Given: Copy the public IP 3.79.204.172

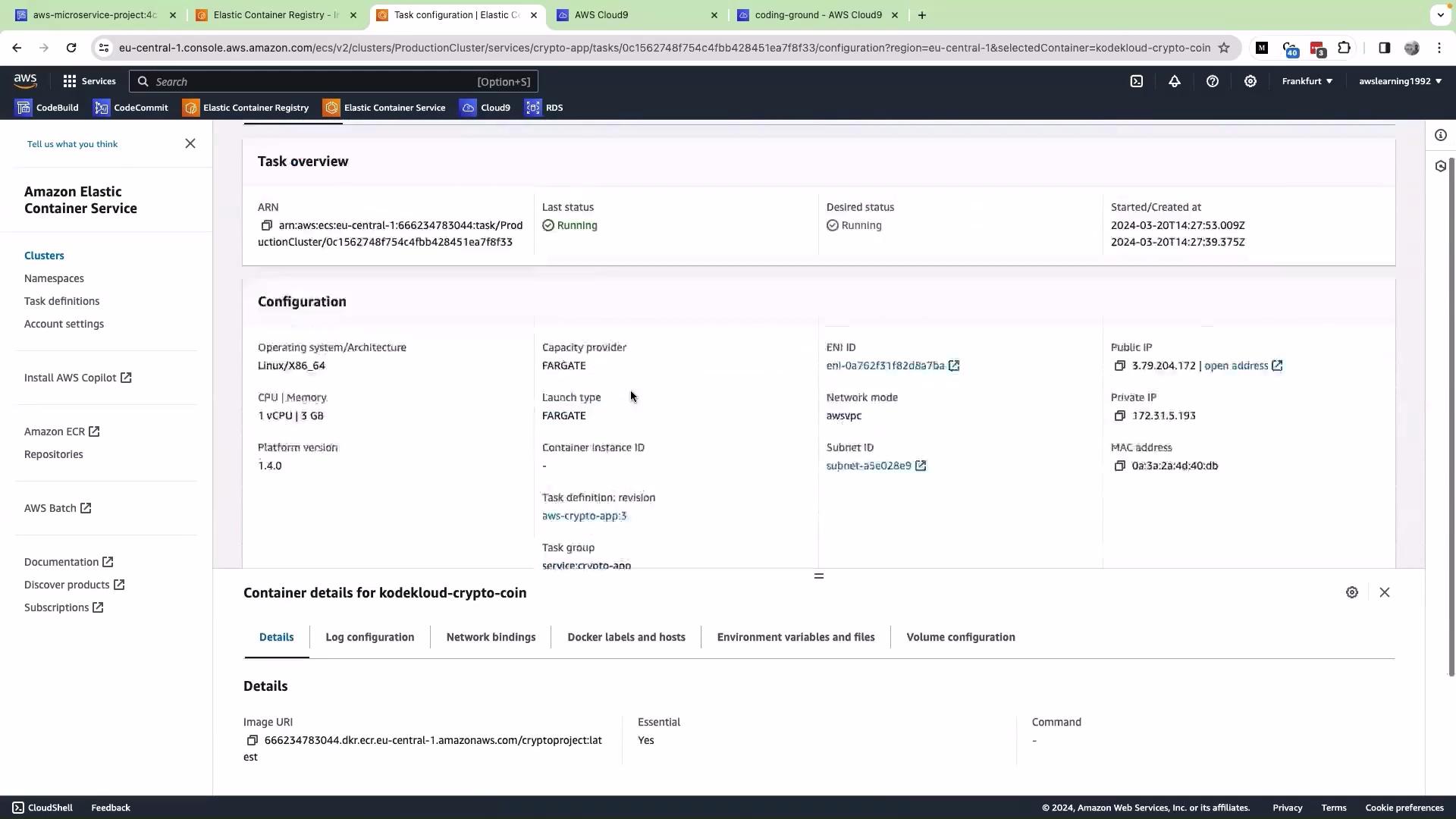Looking at the screenshot, I should tap(1119, 366).
